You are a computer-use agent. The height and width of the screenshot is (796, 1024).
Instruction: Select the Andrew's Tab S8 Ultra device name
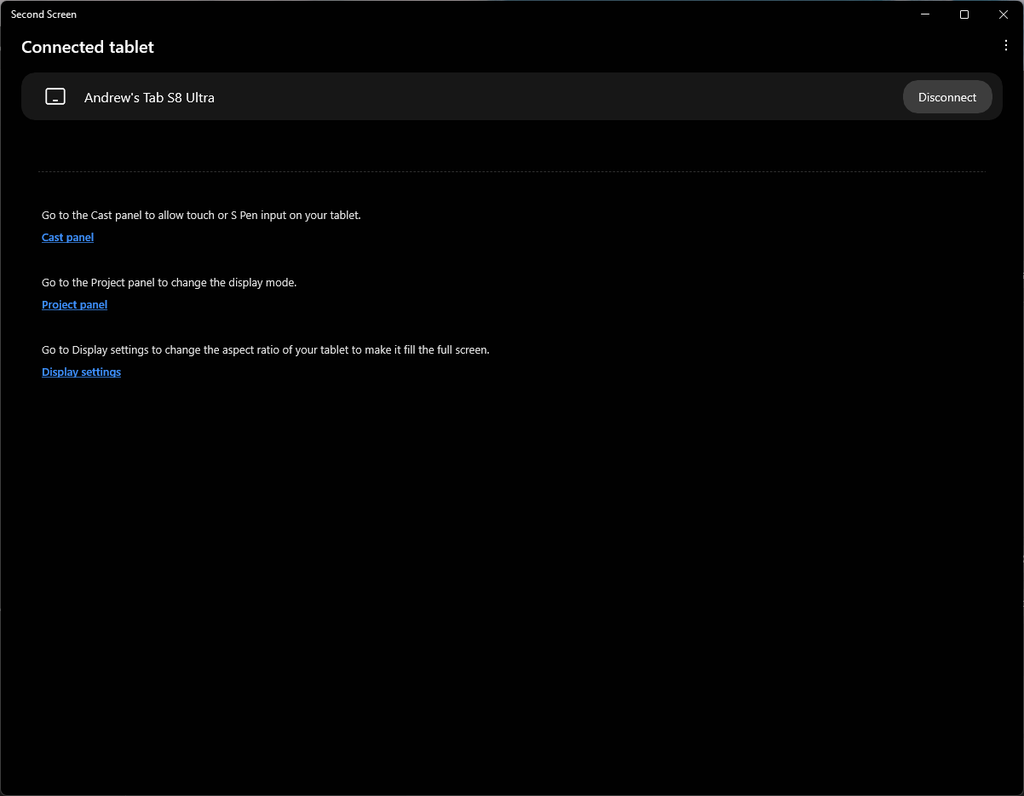click(x=149, y=97)
